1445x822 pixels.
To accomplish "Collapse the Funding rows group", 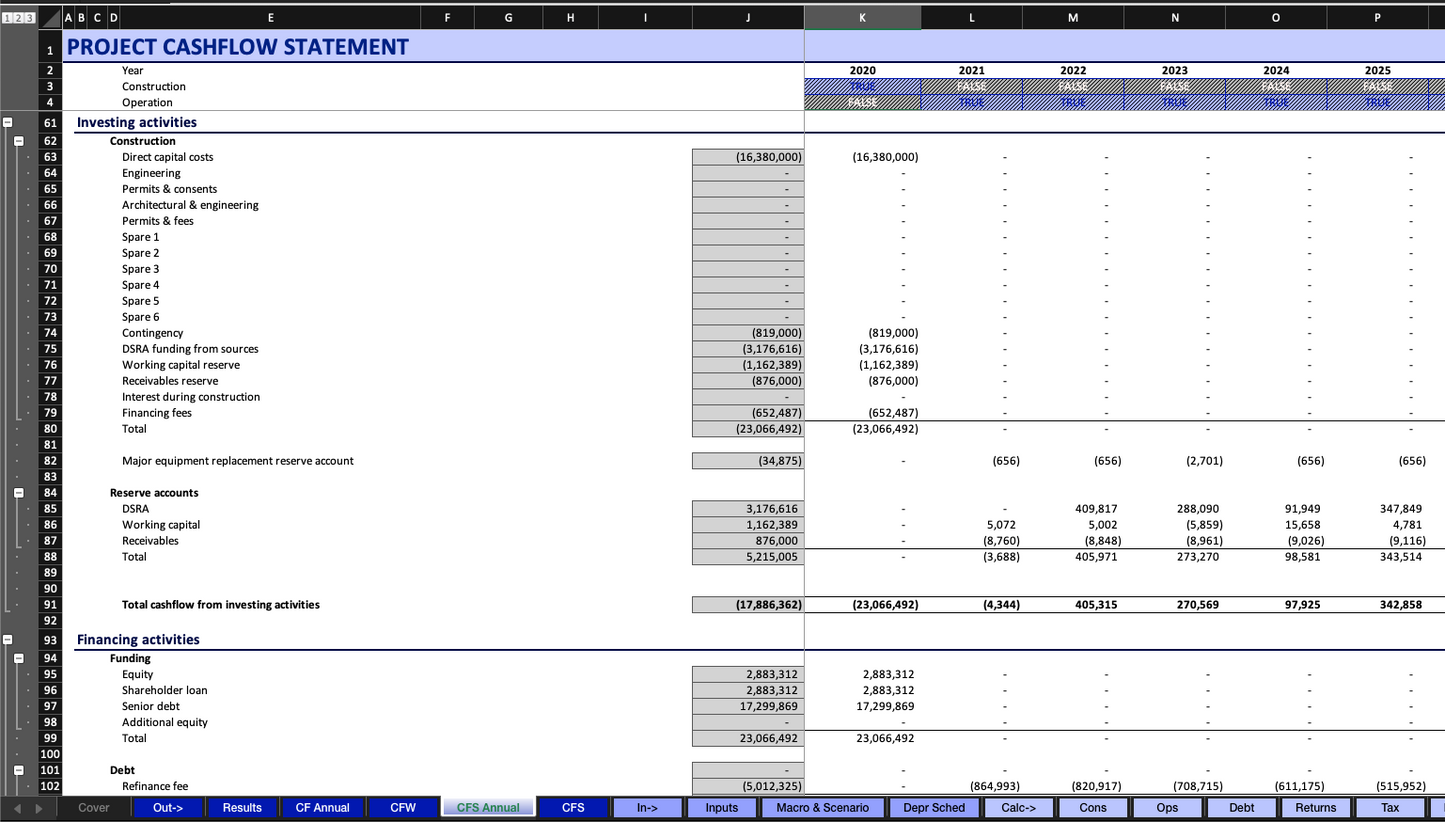I will coord(19,659).
